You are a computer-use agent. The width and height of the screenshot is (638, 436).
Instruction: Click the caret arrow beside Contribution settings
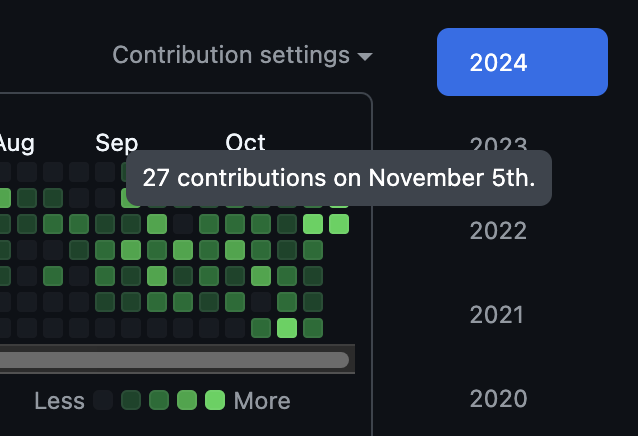pos(365,57)
